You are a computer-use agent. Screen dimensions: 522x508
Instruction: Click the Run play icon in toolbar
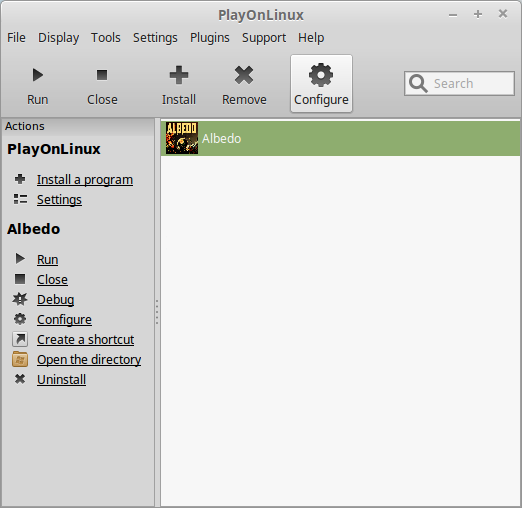click(x=38, y=75)
